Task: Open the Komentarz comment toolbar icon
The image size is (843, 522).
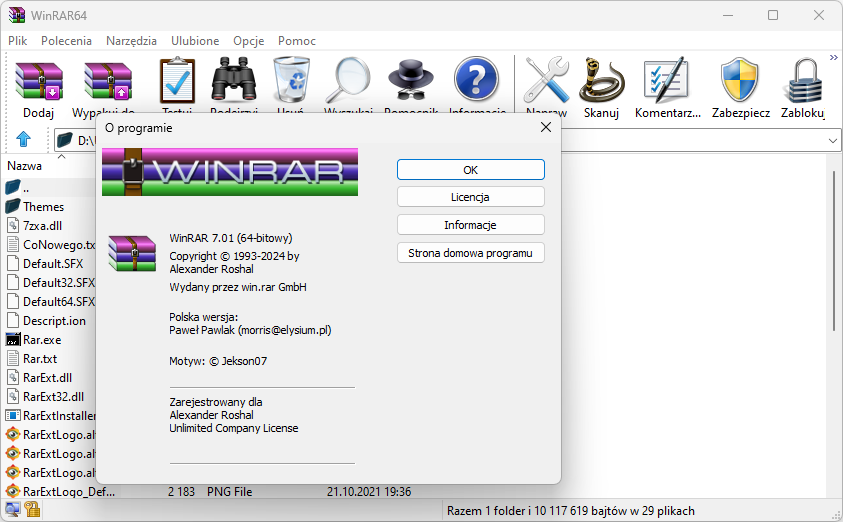Action: pyautogui.click(x=667, y=80)
